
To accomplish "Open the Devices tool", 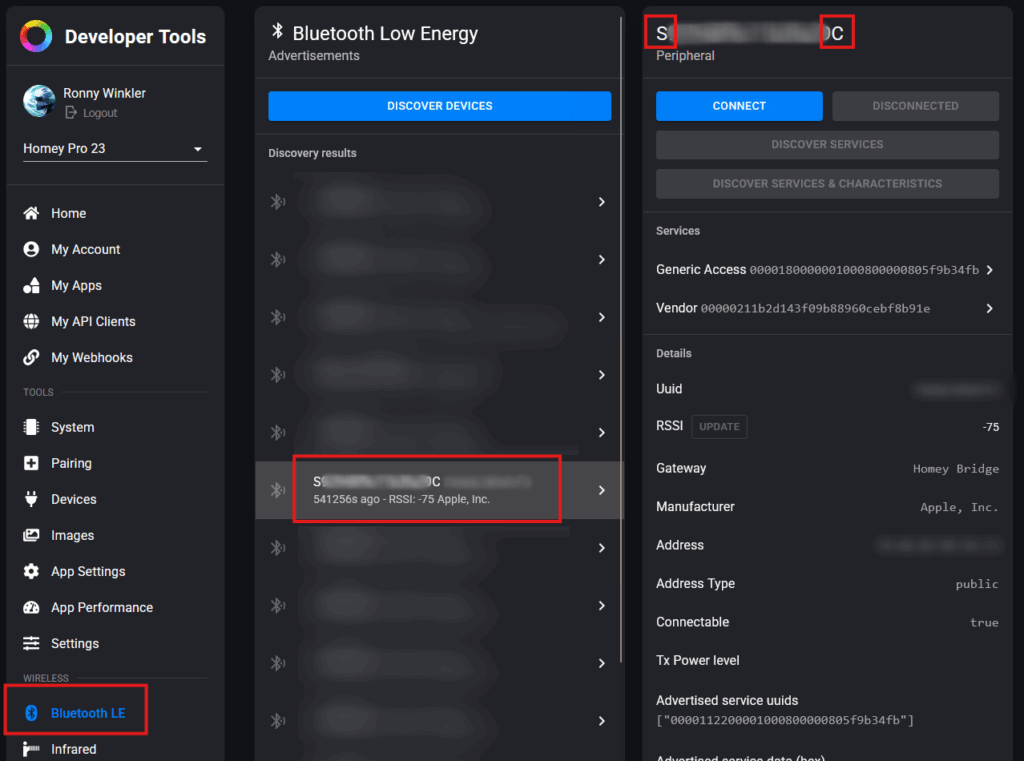I will coord(74,499).
